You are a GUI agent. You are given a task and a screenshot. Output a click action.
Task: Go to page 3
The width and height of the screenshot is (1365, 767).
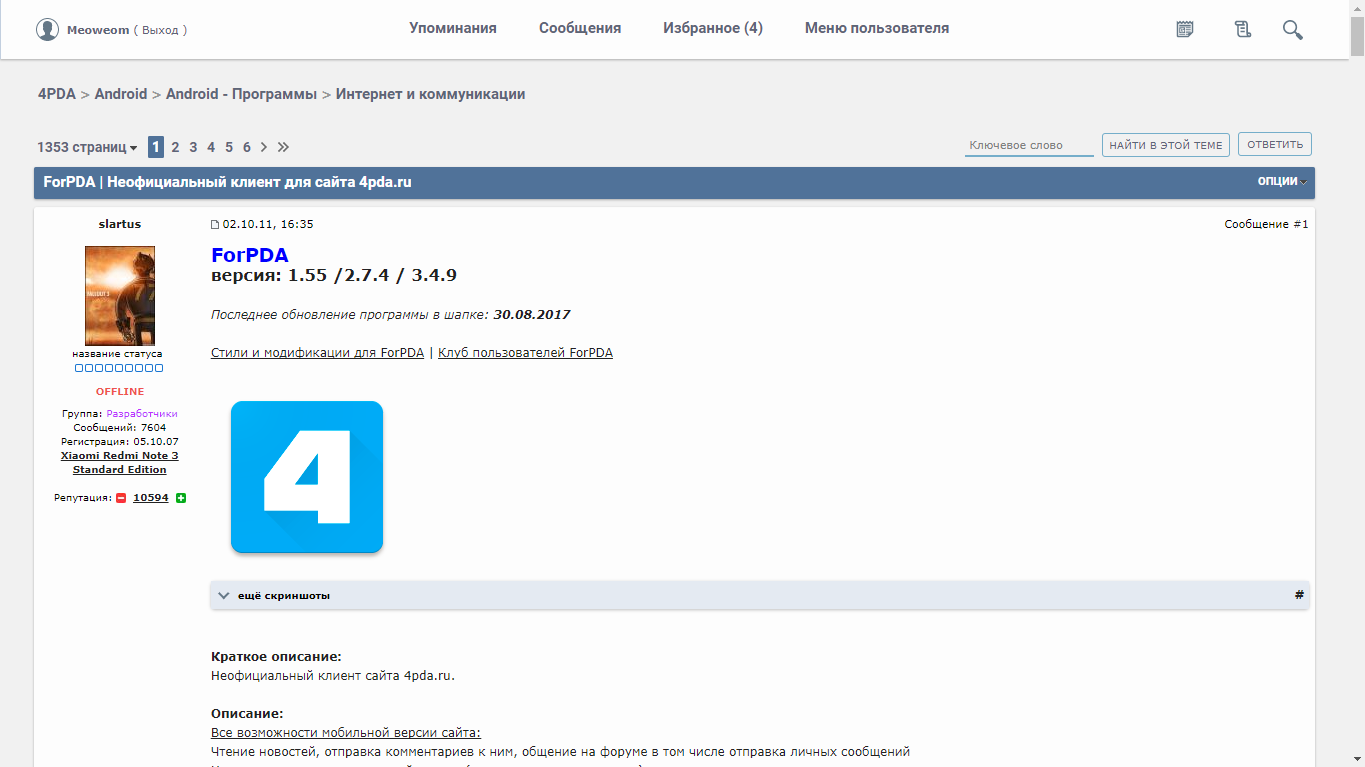click(193, 147)
